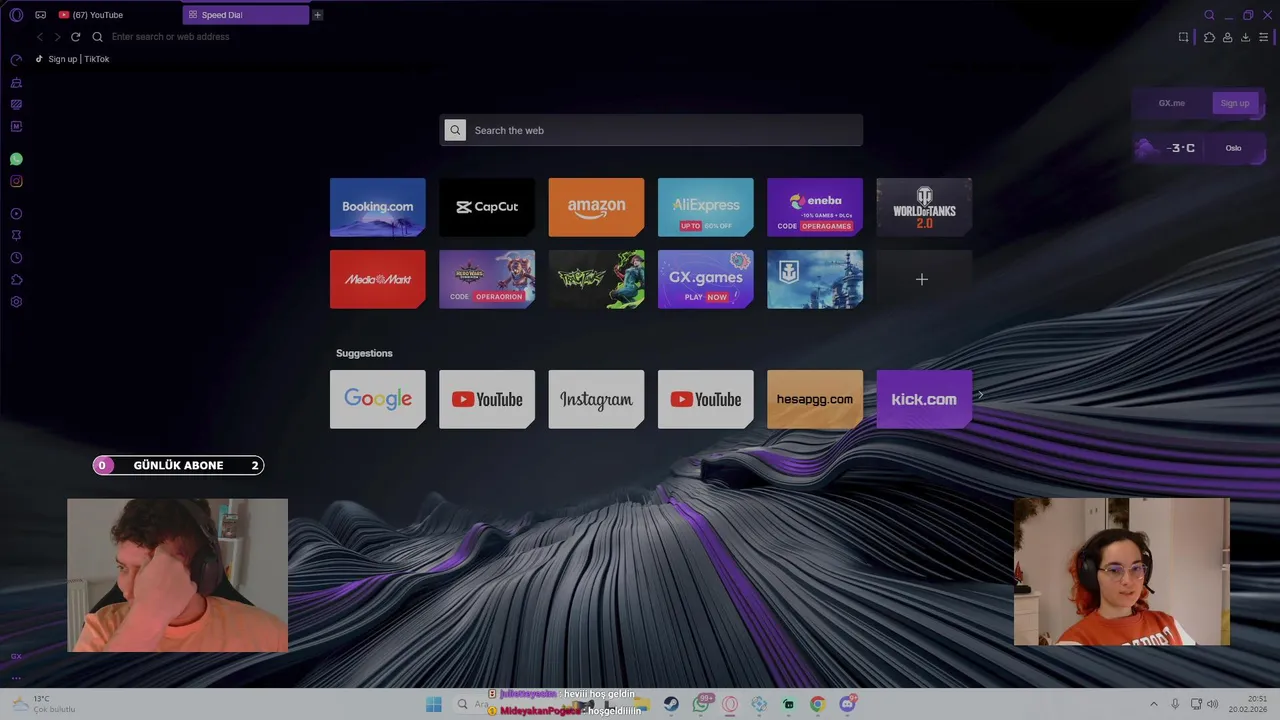Open the tab search magnifier in title bar

[1209, 15]
